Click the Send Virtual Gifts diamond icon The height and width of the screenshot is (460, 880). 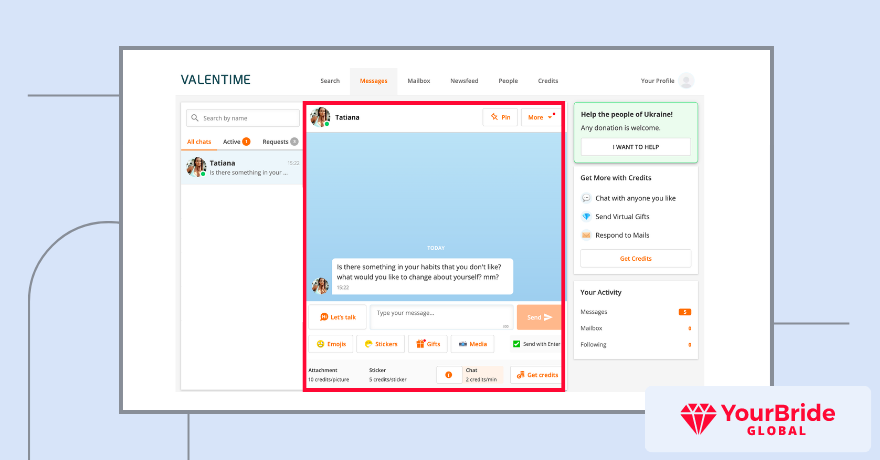tap(586, 217)
